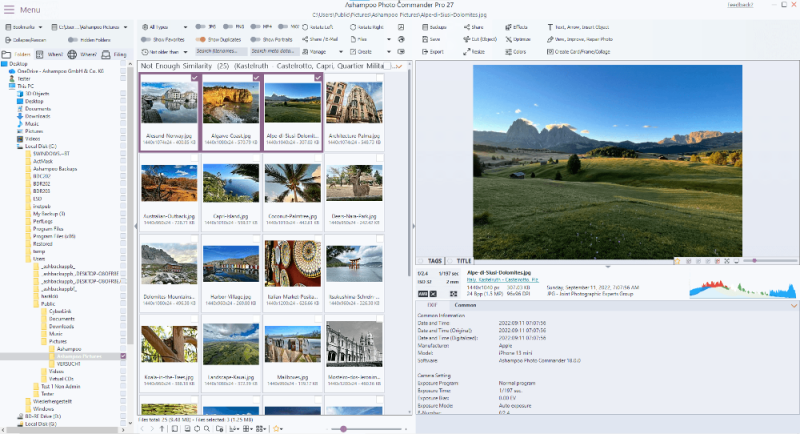Uncheck the Alesund Norway.jpg thumbnail checkbox

(194, 78)
